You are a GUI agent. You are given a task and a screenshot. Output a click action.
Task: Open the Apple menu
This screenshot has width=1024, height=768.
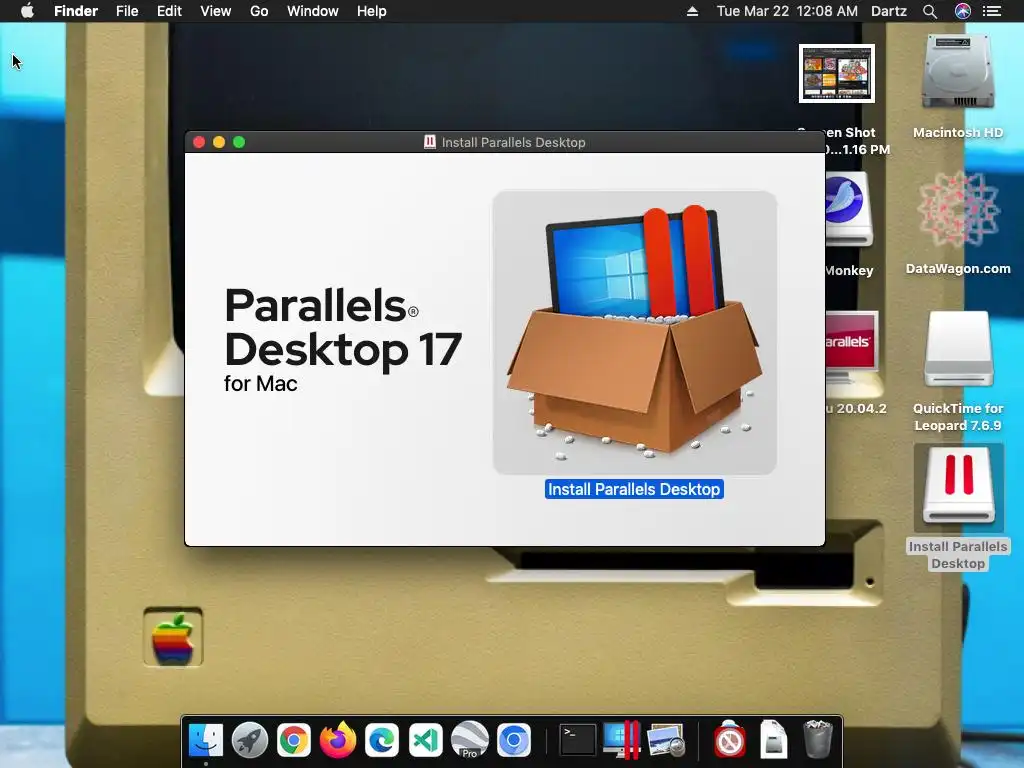(x=27, y=11)
